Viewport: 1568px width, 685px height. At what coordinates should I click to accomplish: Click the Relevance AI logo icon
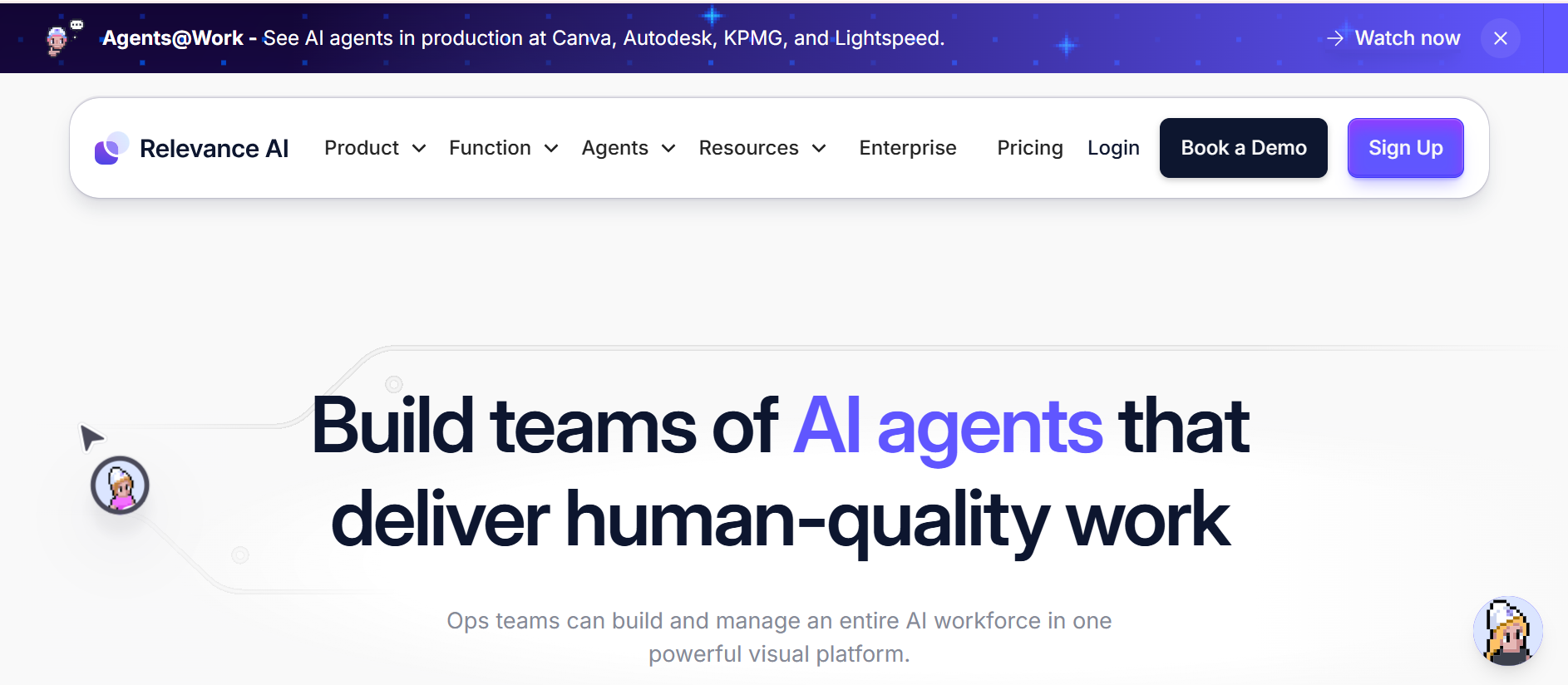(x=111, y=148)
